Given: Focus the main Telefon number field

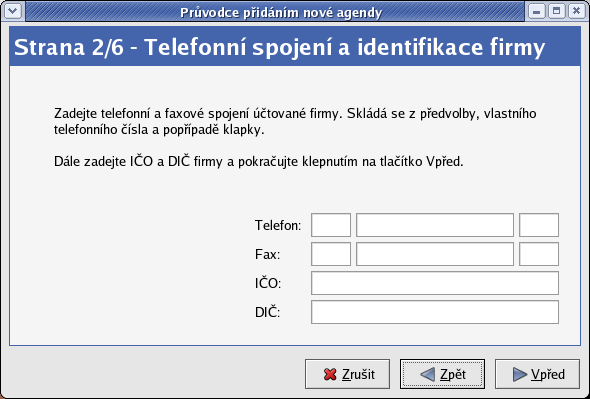Looking at the screenshot, I should click(435, 225).
